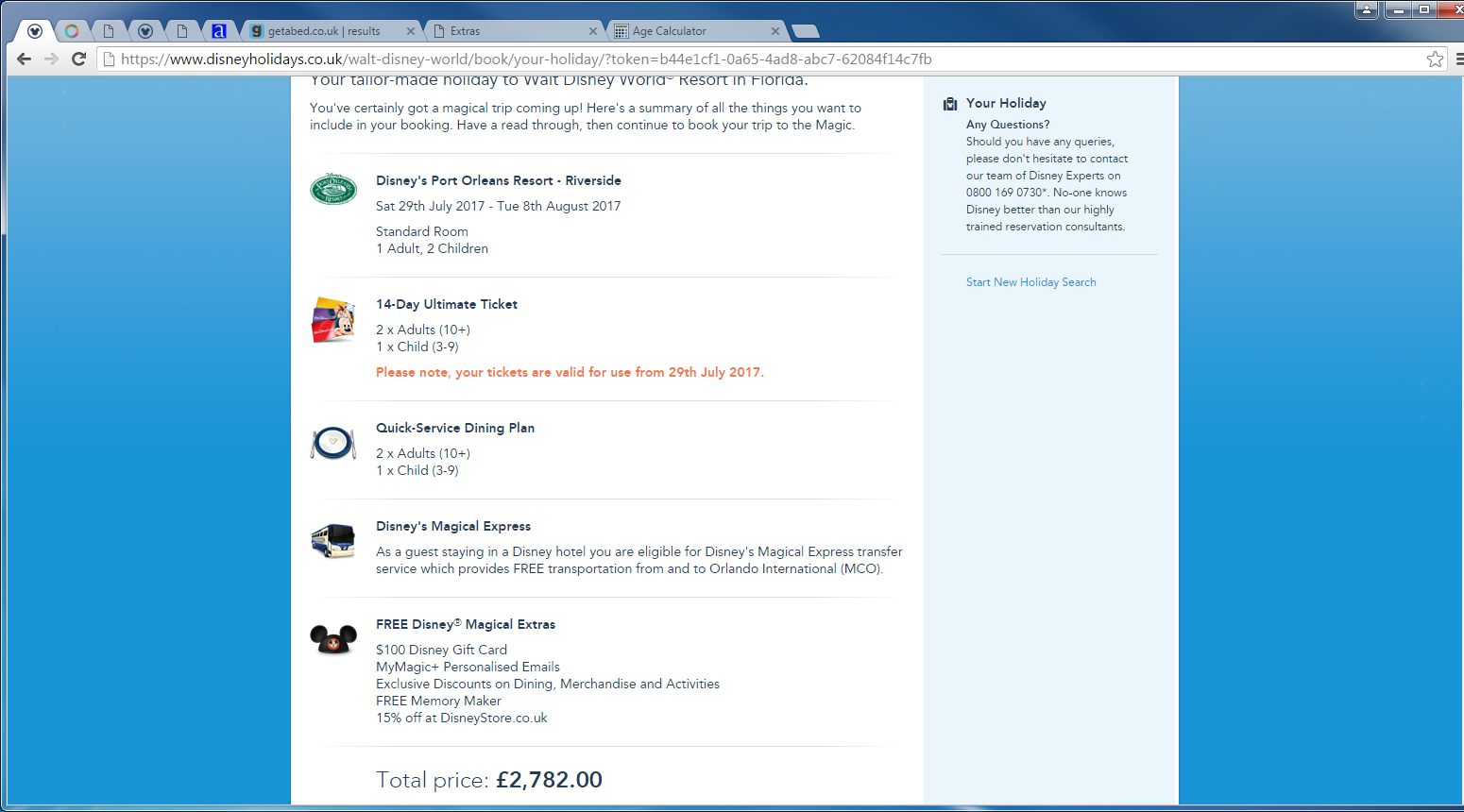Click the 14-Day Ultimate Ticket heading
The image size is (1464, 812).
tap(447, 304)
